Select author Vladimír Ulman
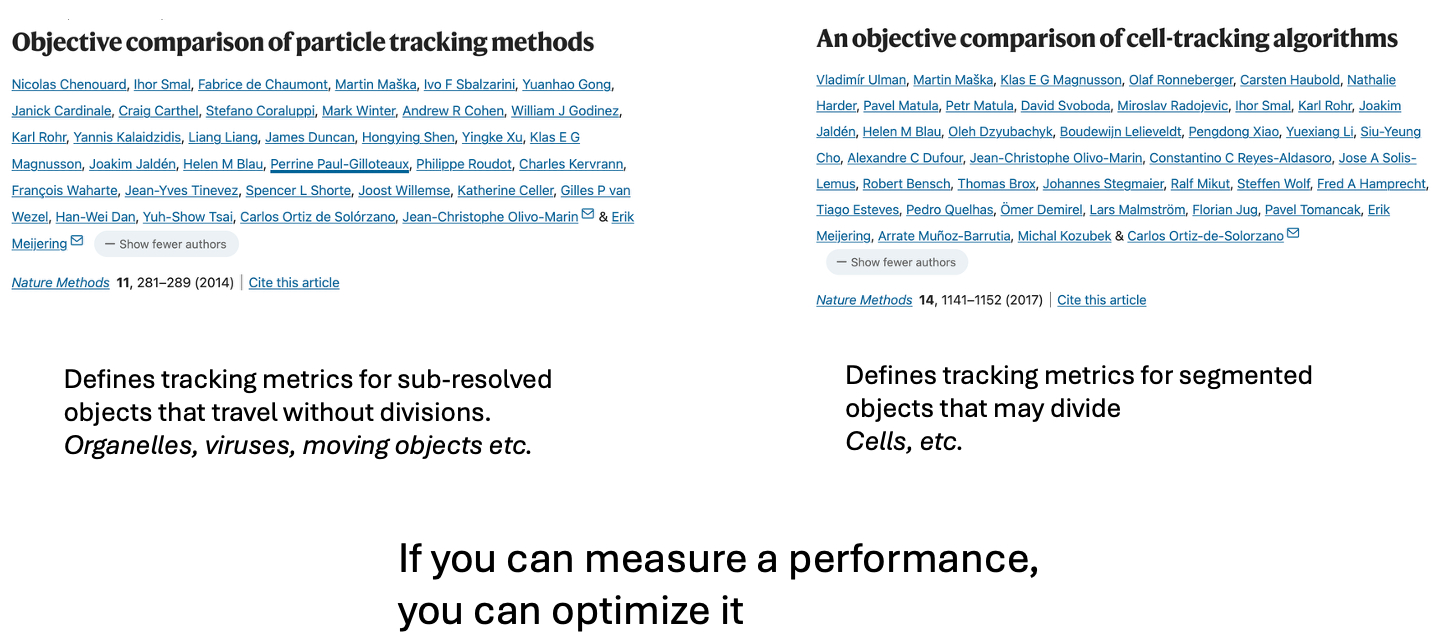Image resolution: width=1439 pixels, height=637 pixels. pos(861,80)
